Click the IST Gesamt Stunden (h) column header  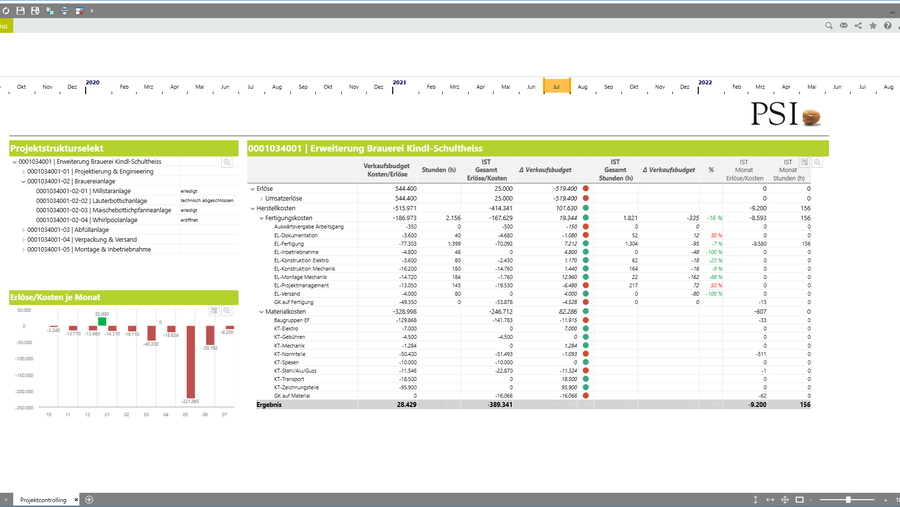615,170
